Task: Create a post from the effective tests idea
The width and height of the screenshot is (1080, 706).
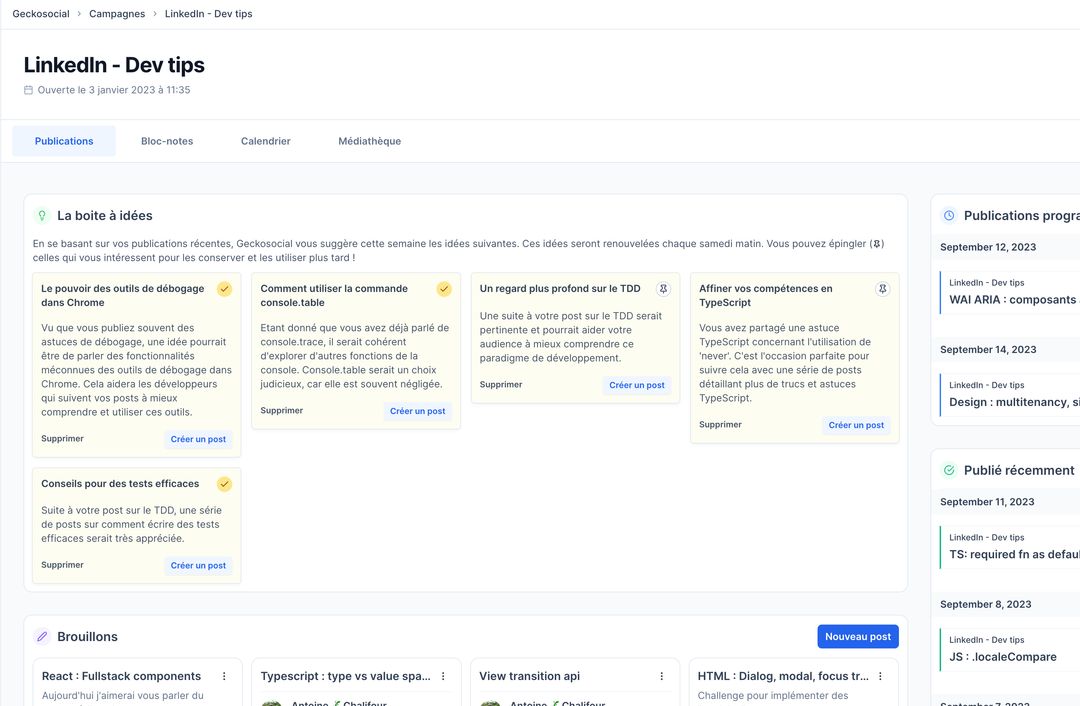Action: (198, 565)
